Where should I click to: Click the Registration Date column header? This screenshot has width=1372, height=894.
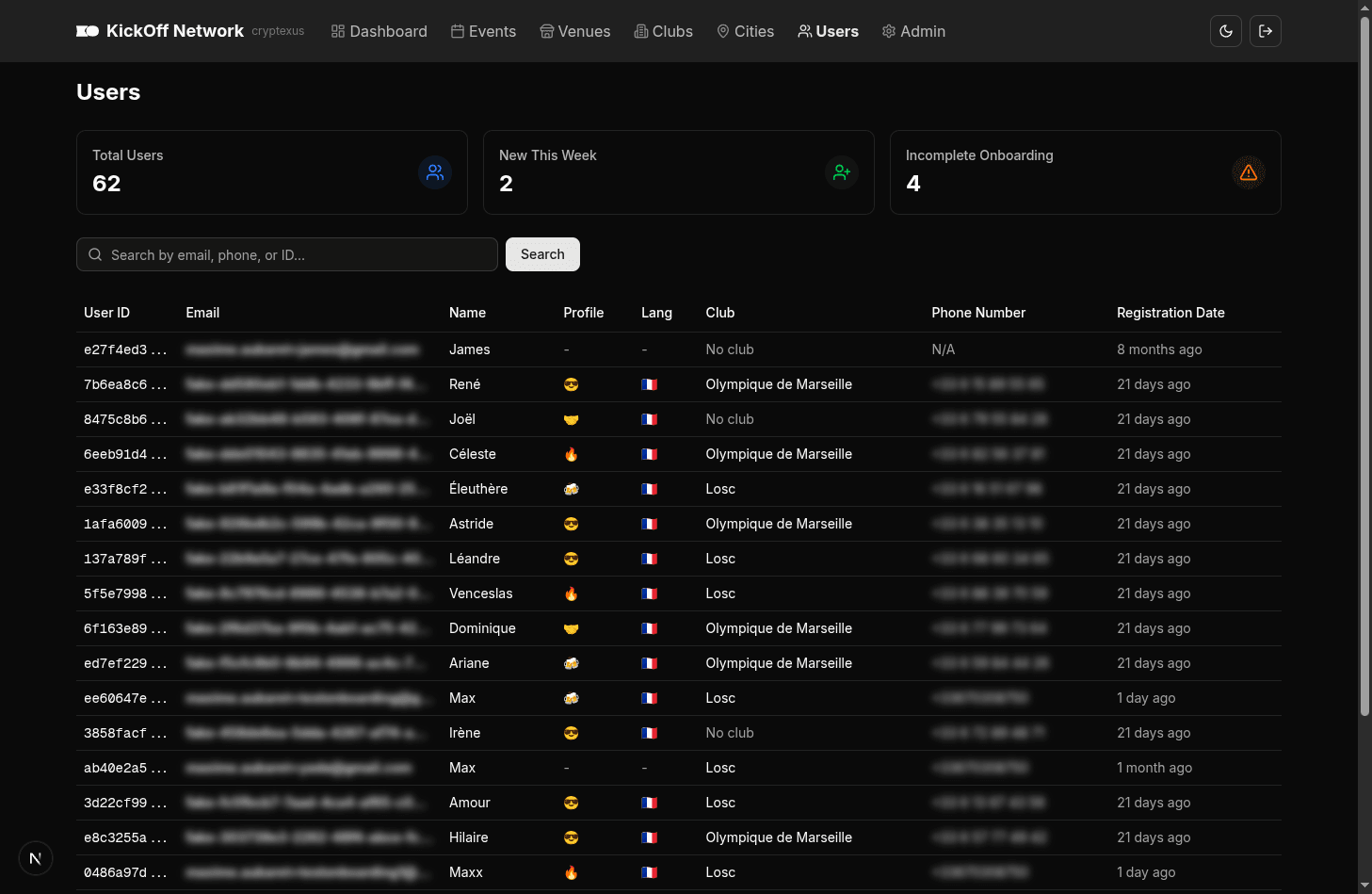1170,313
